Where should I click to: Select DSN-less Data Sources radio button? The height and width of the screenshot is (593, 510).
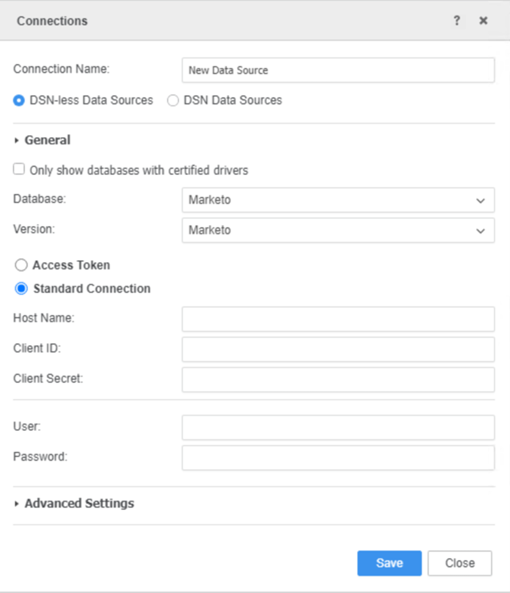(x=19, y=101)
